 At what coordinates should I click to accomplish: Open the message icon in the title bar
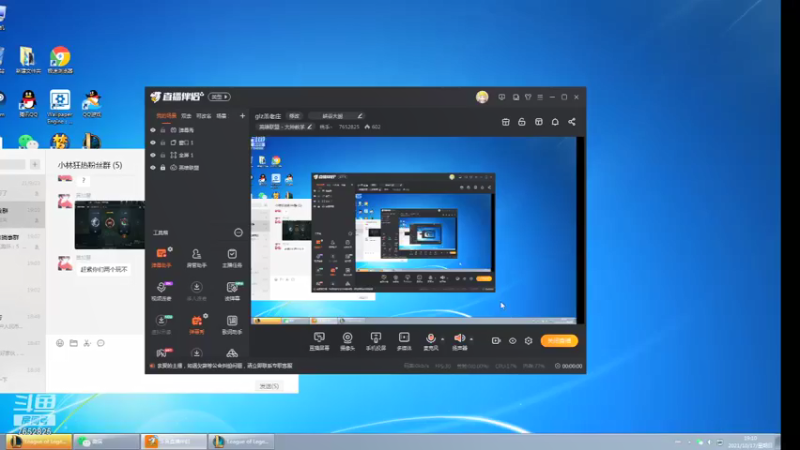click(502, 97)
